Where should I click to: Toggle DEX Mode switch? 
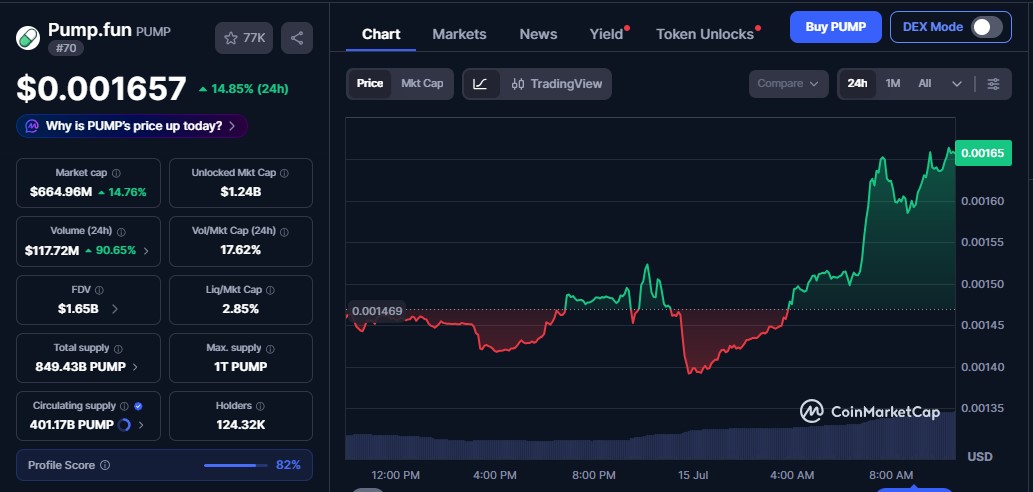[x=987, y=27]
